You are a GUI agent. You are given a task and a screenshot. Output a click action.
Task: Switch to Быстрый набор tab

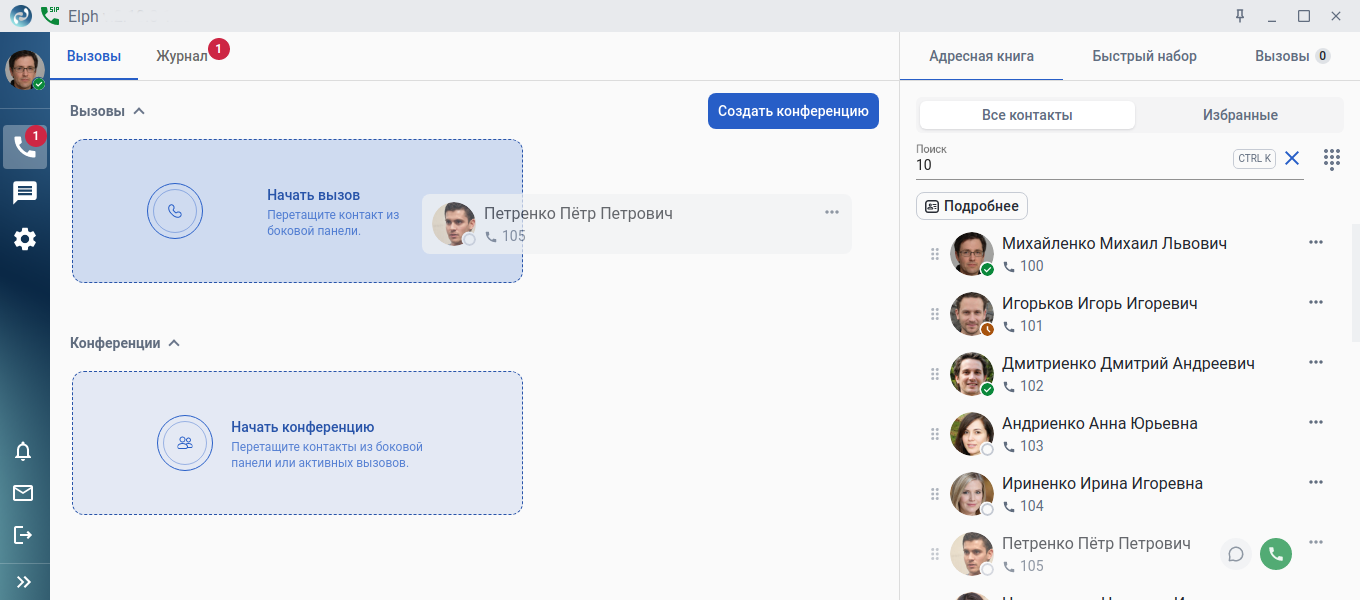tap(1144, 56)
